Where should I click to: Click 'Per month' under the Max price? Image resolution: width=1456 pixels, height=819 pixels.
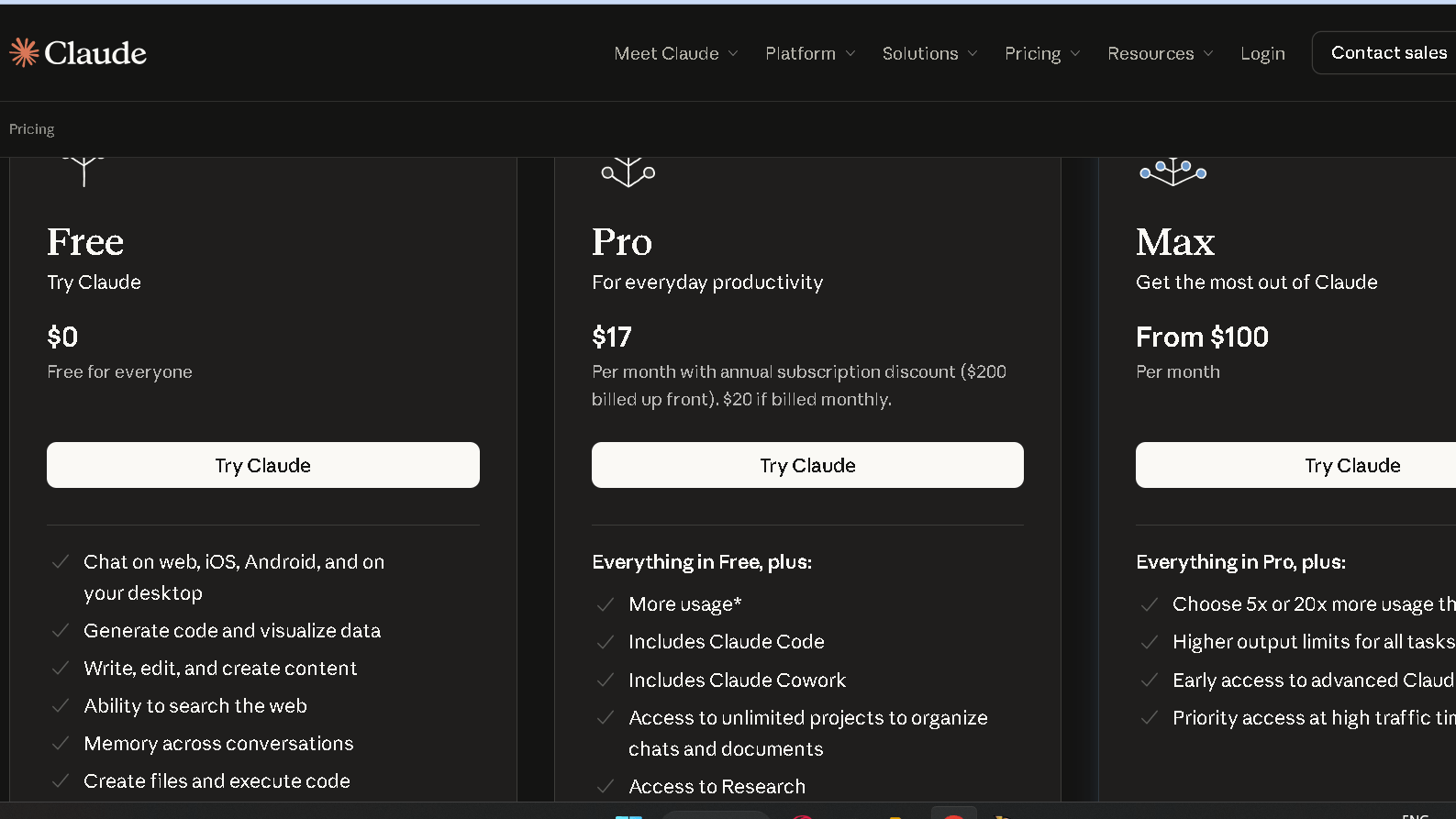click(1178, 371)
